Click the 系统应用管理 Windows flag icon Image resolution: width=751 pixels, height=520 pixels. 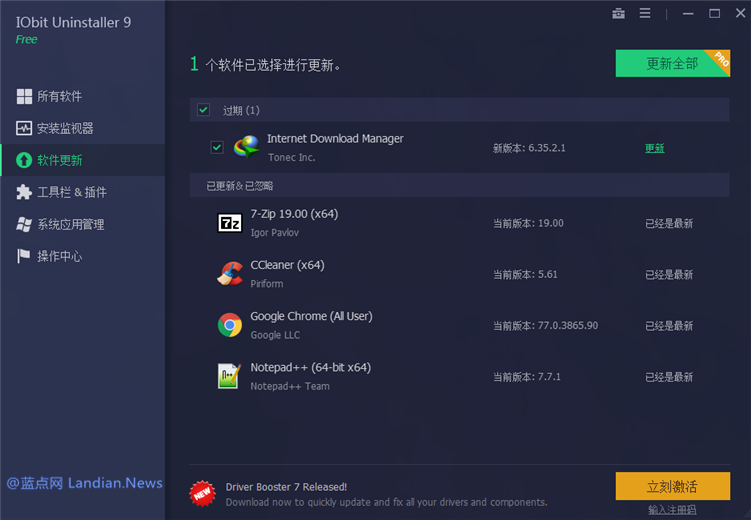point(24,224)
